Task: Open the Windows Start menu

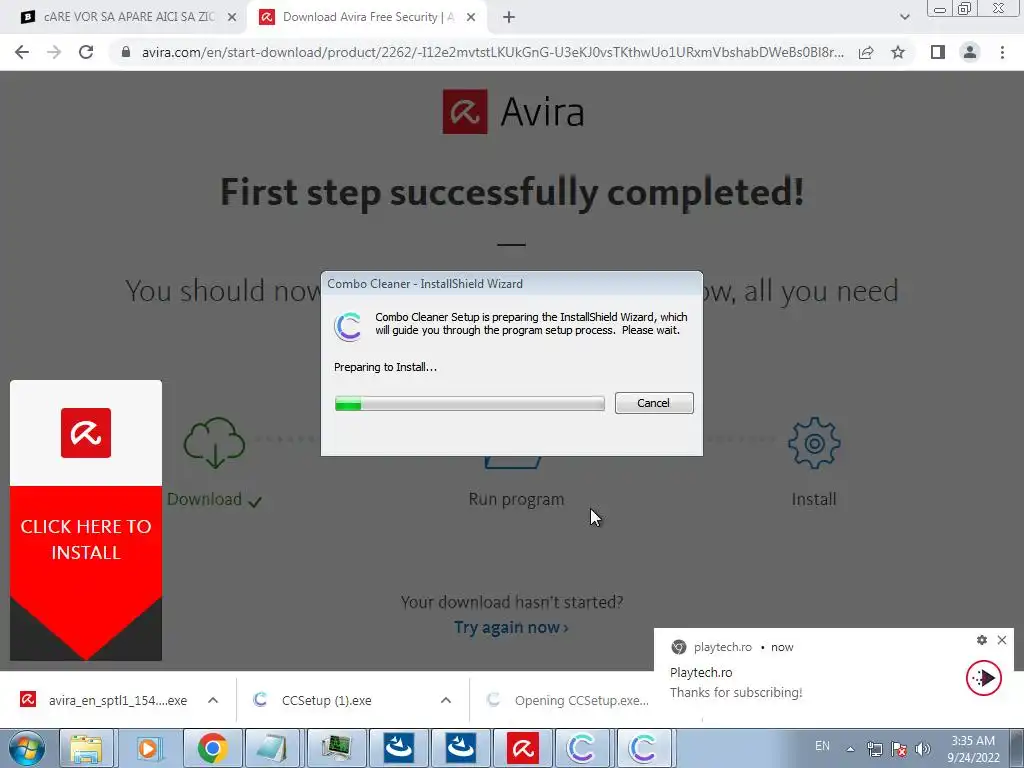Action: pyautogui.click(x=26, y=748)
